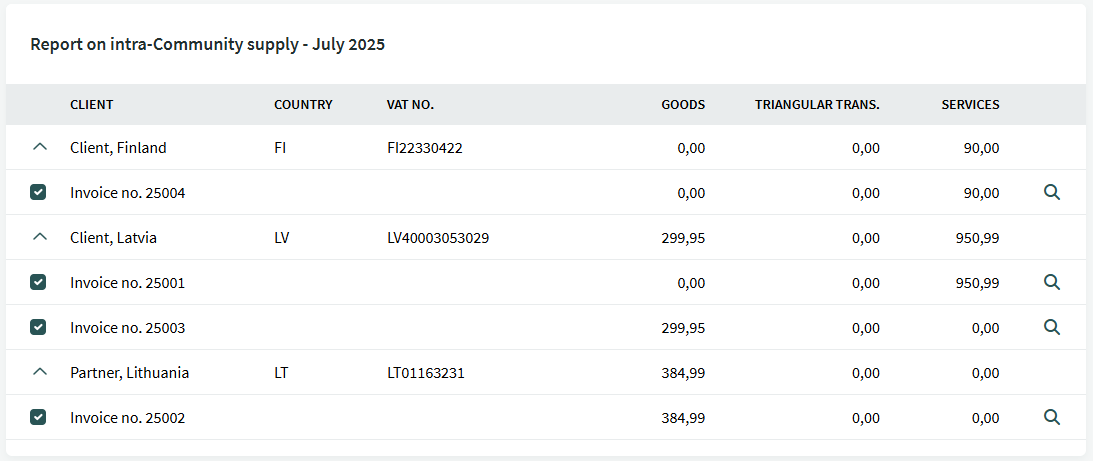Click the CLIENT column header
The height and width of the screenshot is (461, 1093).
[x=92, y=105]
